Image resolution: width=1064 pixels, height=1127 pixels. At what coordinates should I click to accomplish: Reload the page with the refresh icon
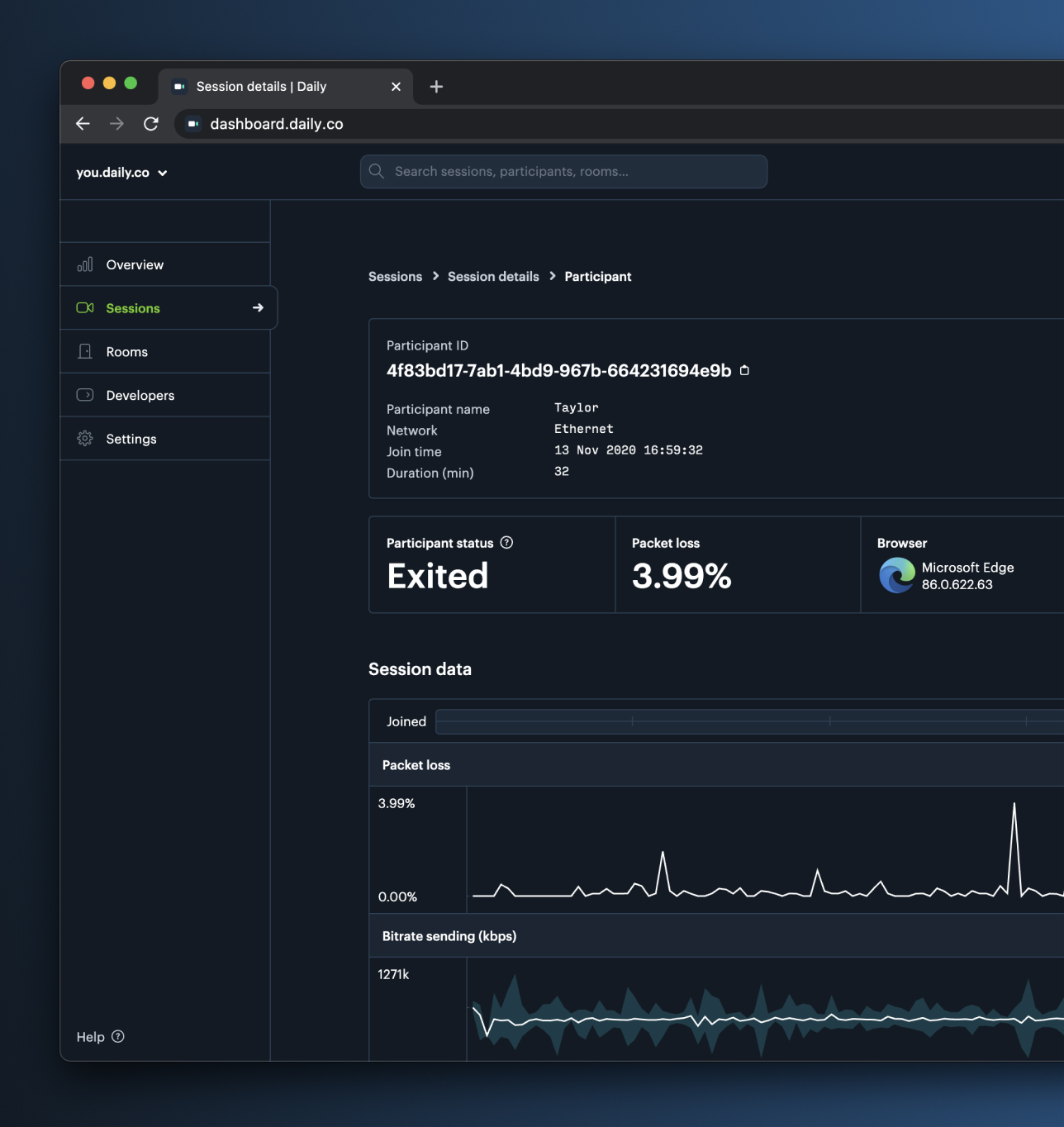point(151,124)
